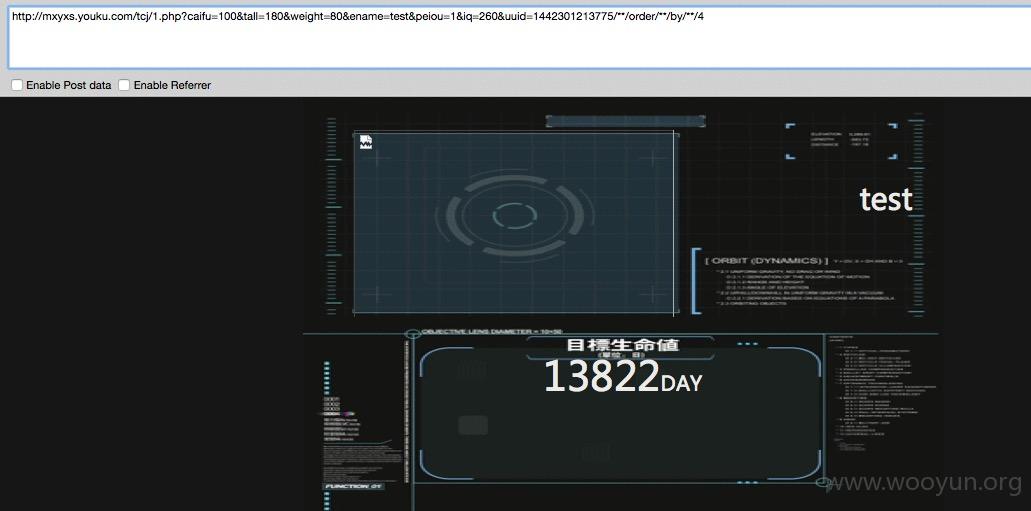Viewport: 1031px width, 511px height.
Task: Click the www.wooyun.org watermark
Action: tap(921, 483)
